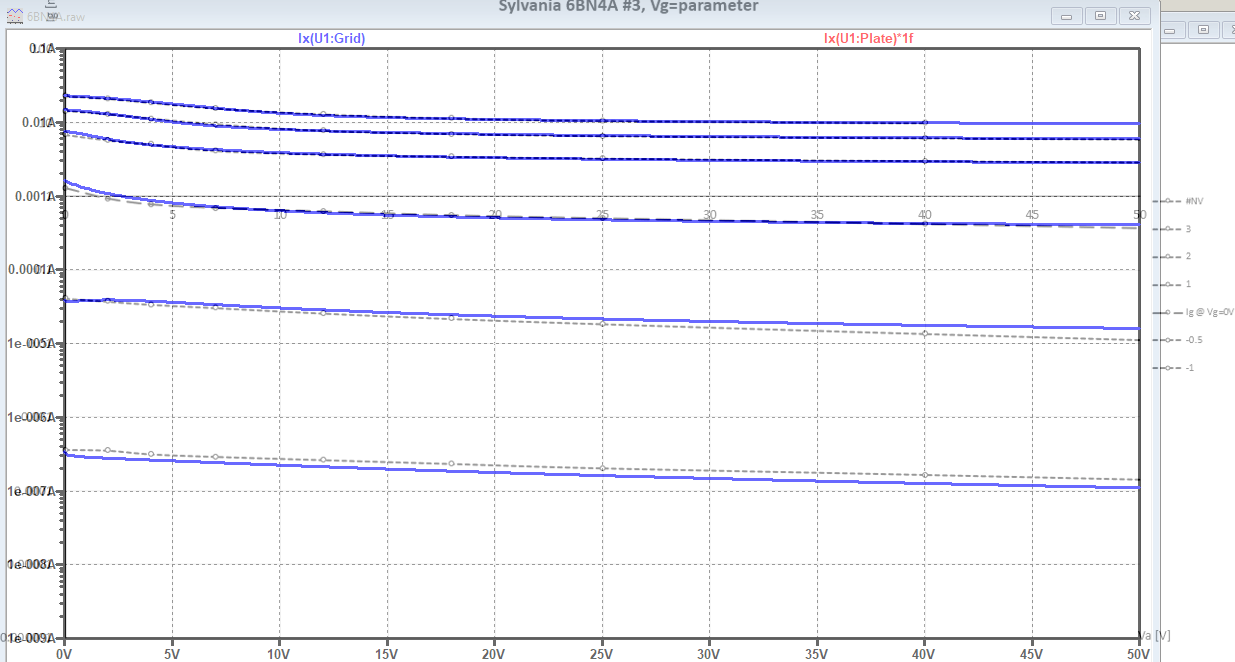Click the Sylvania 6BN4A #3 plot title
Image resolution: width=1235 pixels, height=662 pixels.
(628, 6)
